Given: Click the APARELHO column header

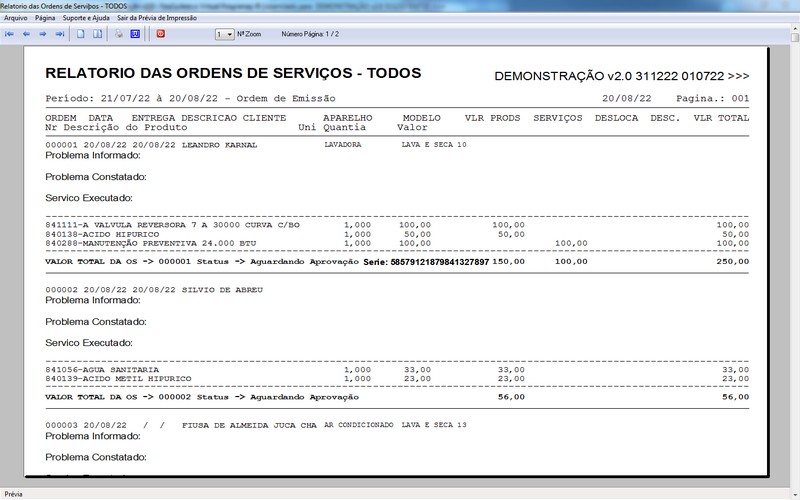Looking at the screenshot, I should (347, 118).
